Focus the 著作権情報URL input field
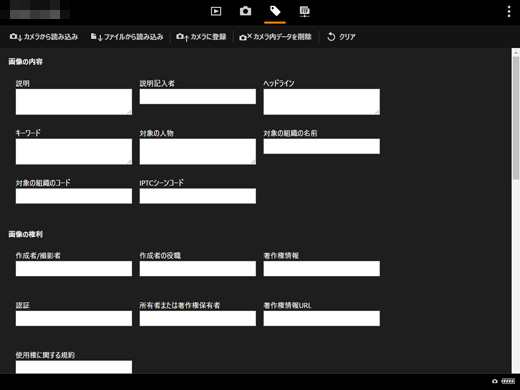 pos(322,318)
